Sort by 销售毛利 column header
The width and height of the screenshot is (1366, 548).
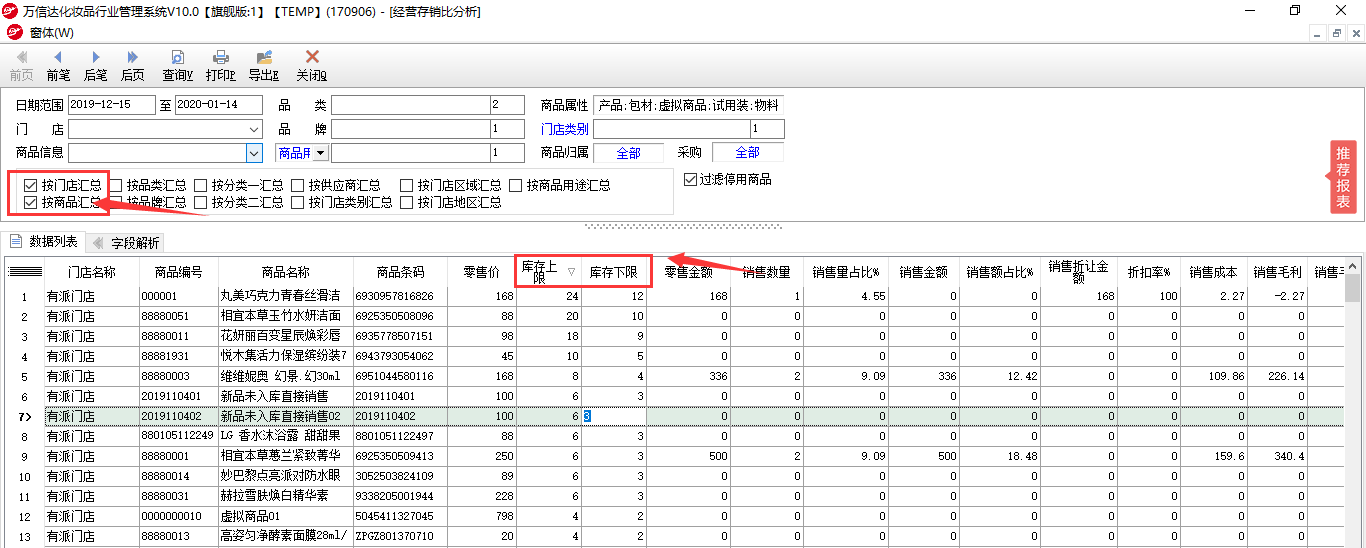coord(1277,272)
